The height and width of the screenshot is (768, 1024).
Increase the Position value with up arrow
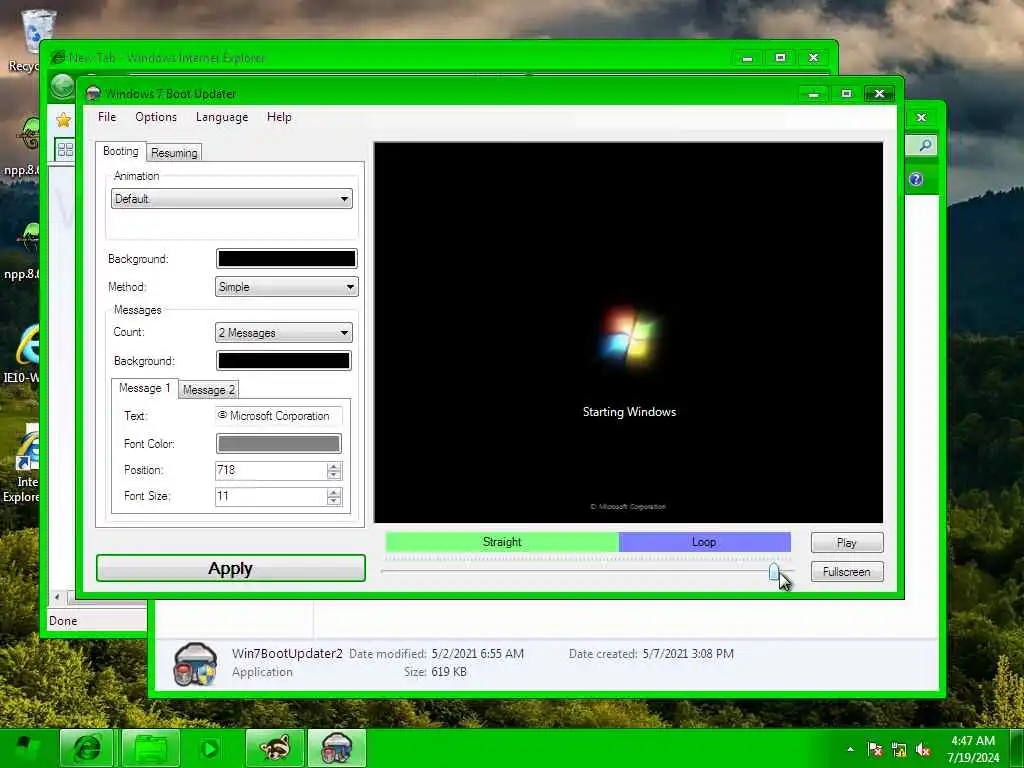tap(334, 466)
